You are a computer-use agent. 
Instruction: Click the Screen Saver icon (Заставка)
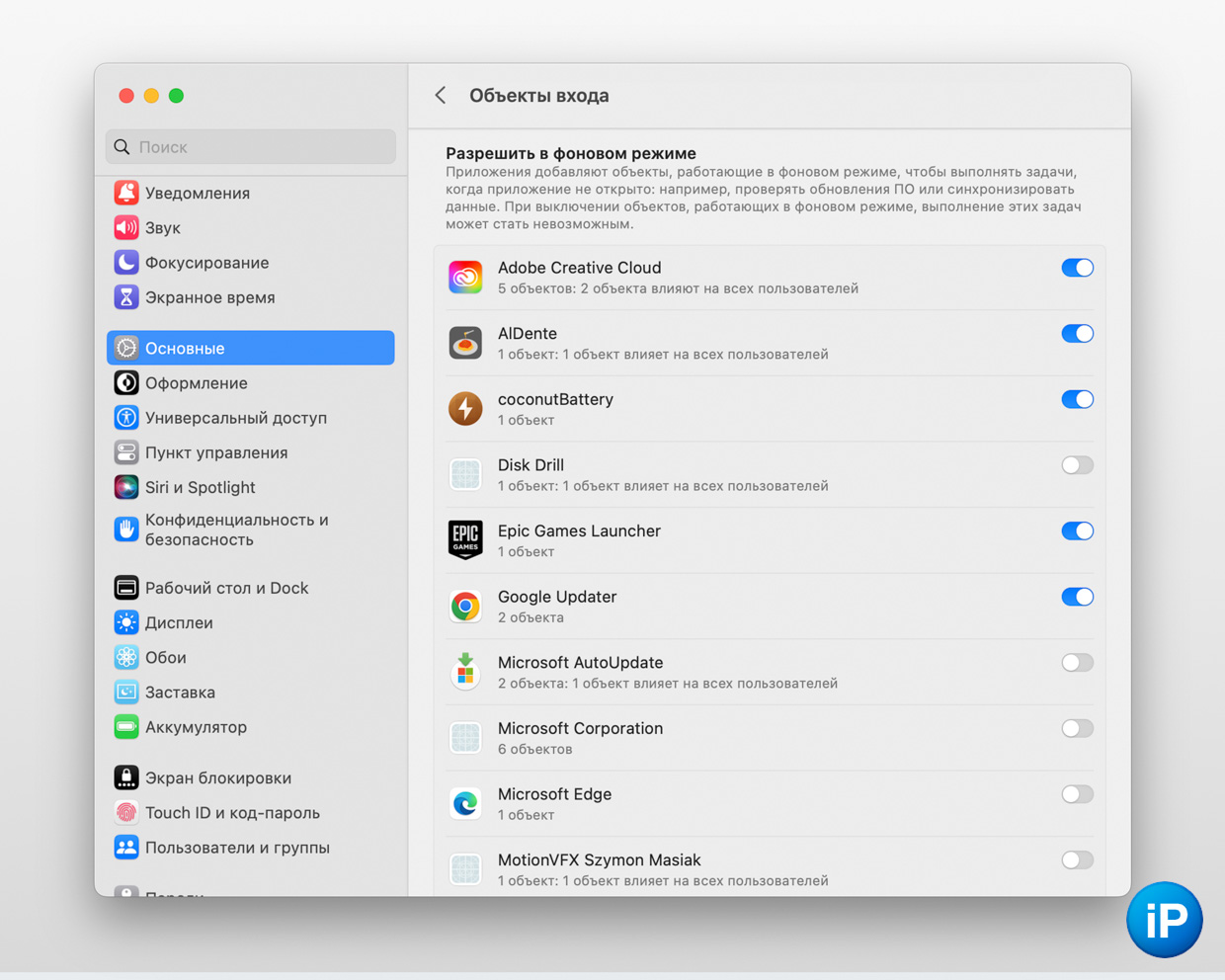(126, 692)
